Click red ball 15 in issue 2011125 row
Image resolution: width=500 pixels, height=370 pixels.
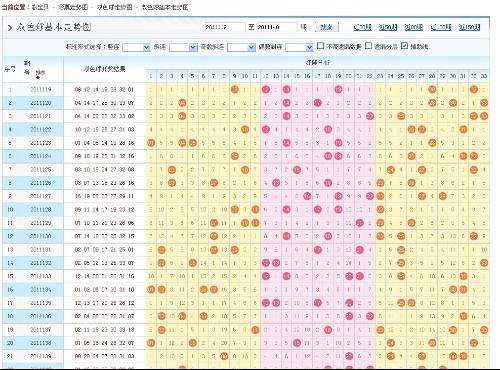click(x=297, y=170)
